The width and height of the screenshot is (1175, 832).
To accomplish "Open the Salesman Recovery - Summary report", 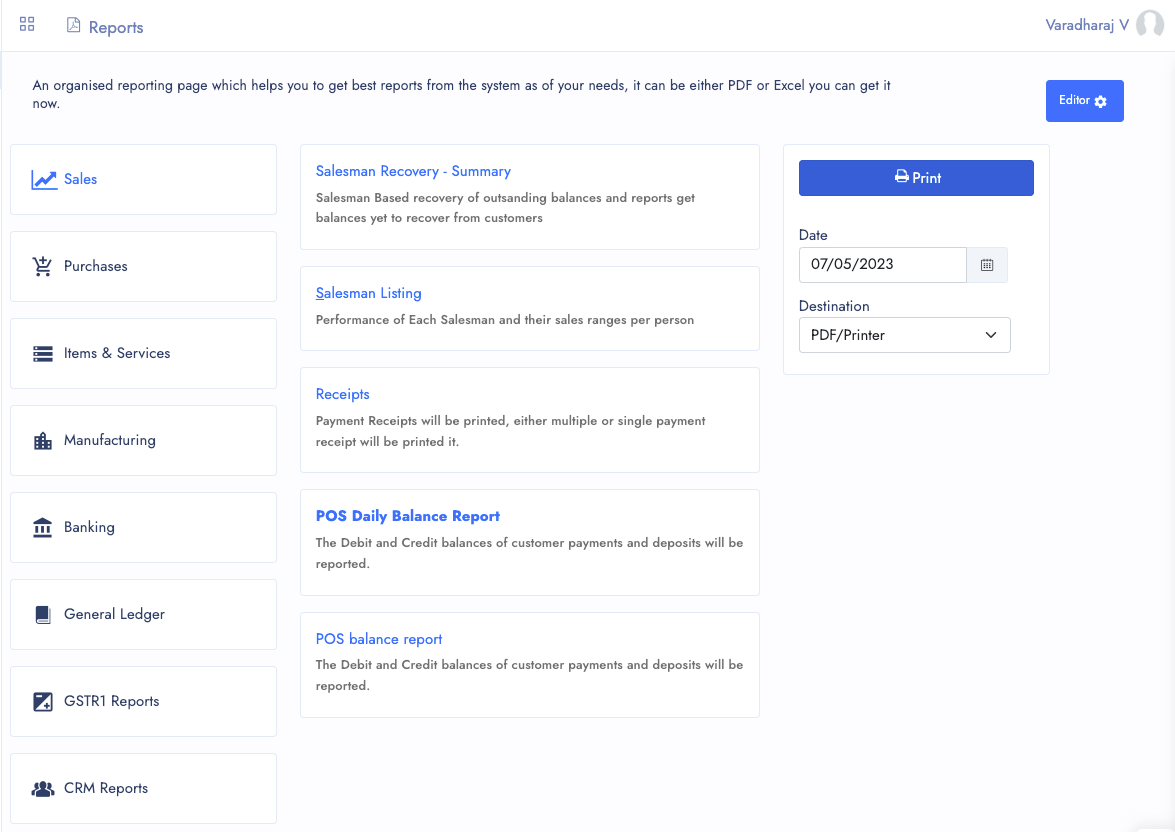I will pos(413,171).
